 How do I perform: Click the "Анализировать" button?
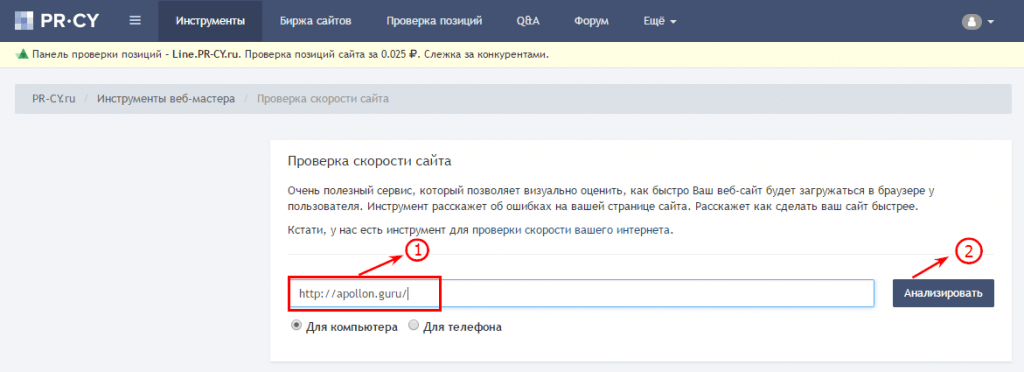943,294
